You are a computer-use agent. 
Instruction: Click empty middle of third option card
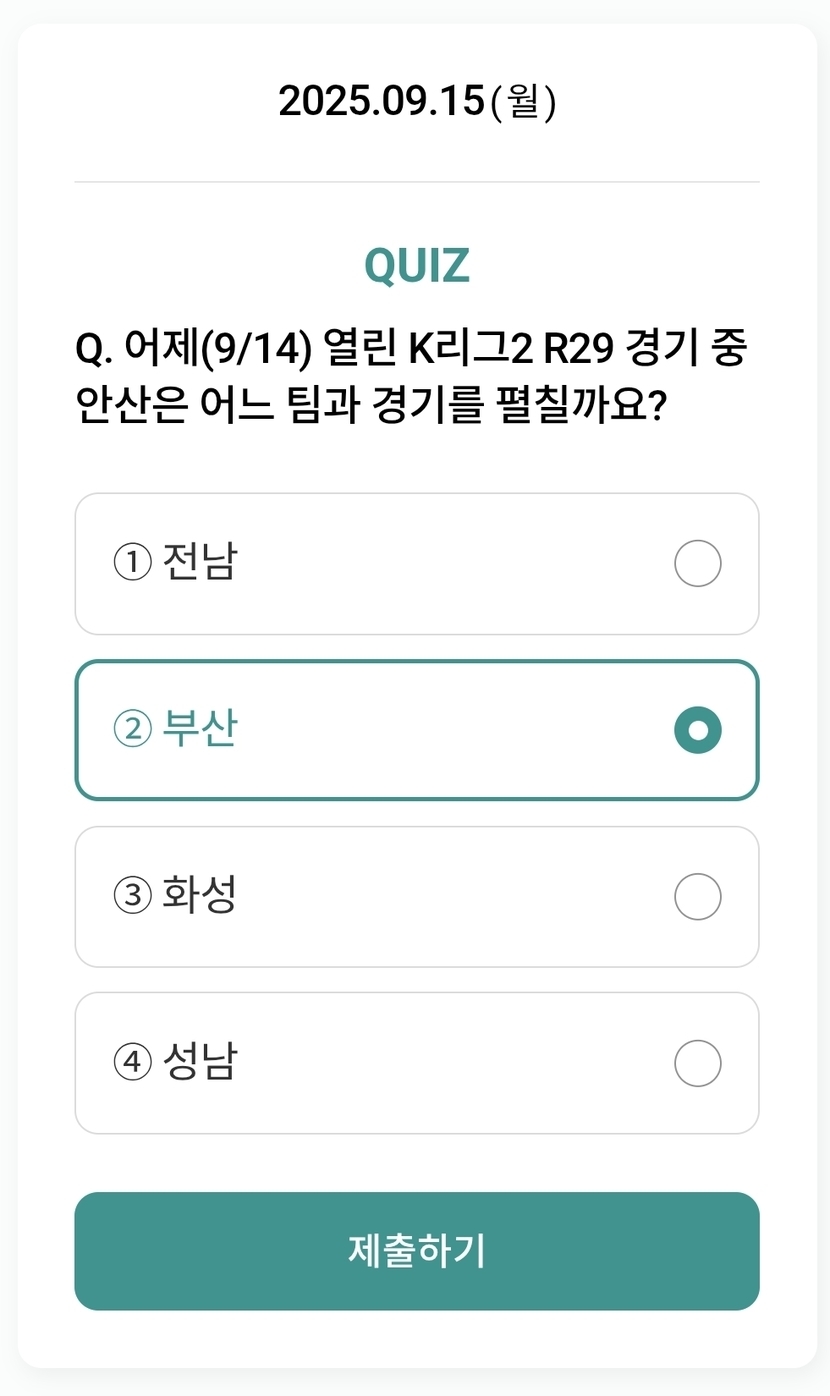(450, 897)
